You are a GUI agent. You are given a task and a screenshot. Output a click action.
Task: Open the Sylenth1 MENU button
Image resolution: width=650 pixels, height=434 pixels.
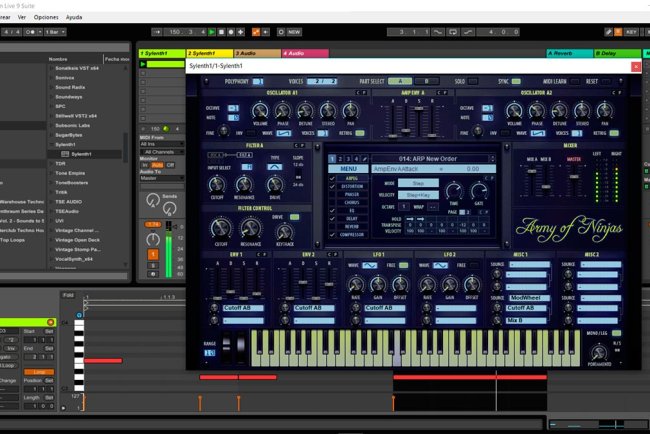coord(348,169)
